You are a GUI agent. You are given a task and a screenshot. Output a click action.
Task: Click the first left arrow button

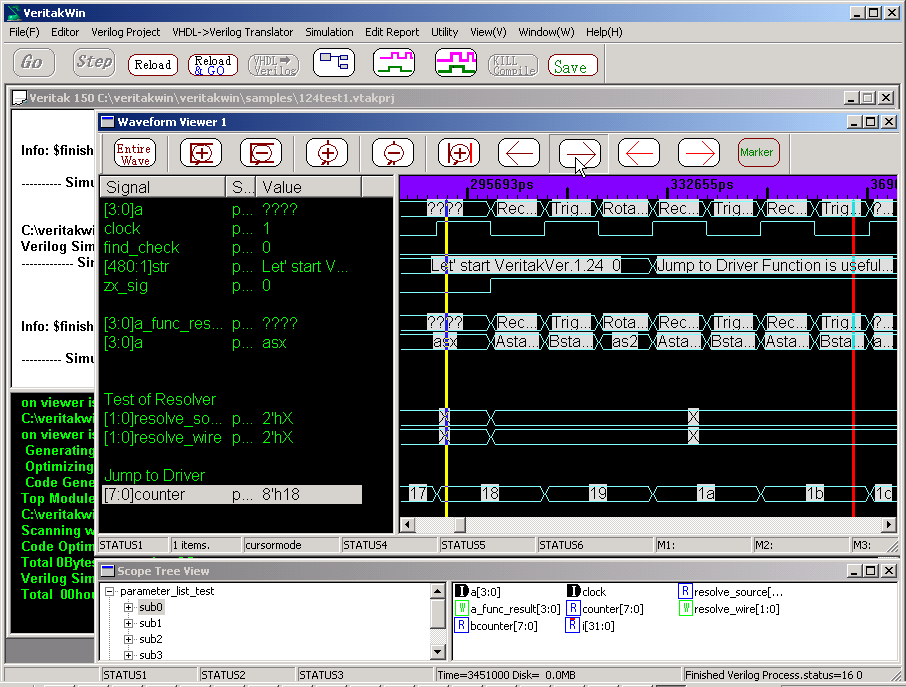pos(519,153)
